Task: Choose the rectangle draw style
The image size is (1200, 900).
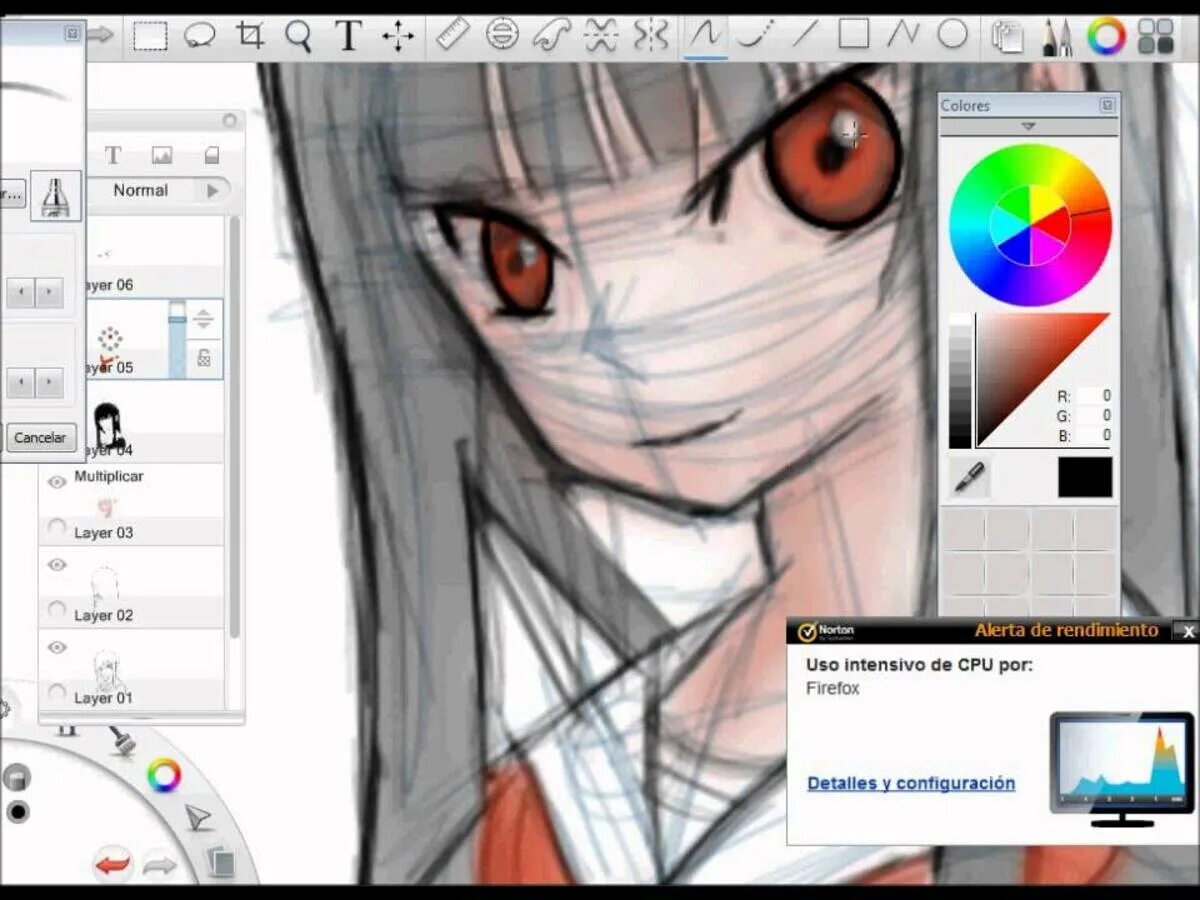Action: pyautogui.click(x=853, y=35)
